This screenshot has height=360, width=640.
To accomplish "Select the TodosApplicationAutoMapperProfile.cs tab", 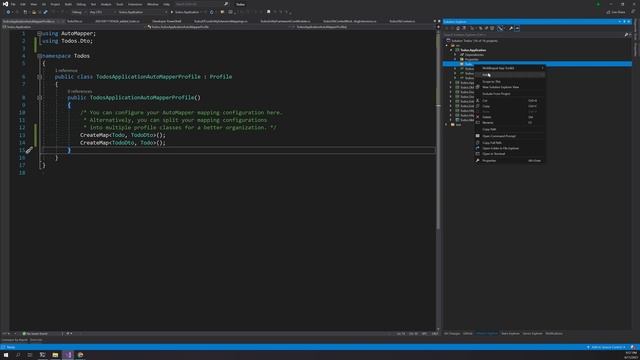I will (x=29, y=21).
